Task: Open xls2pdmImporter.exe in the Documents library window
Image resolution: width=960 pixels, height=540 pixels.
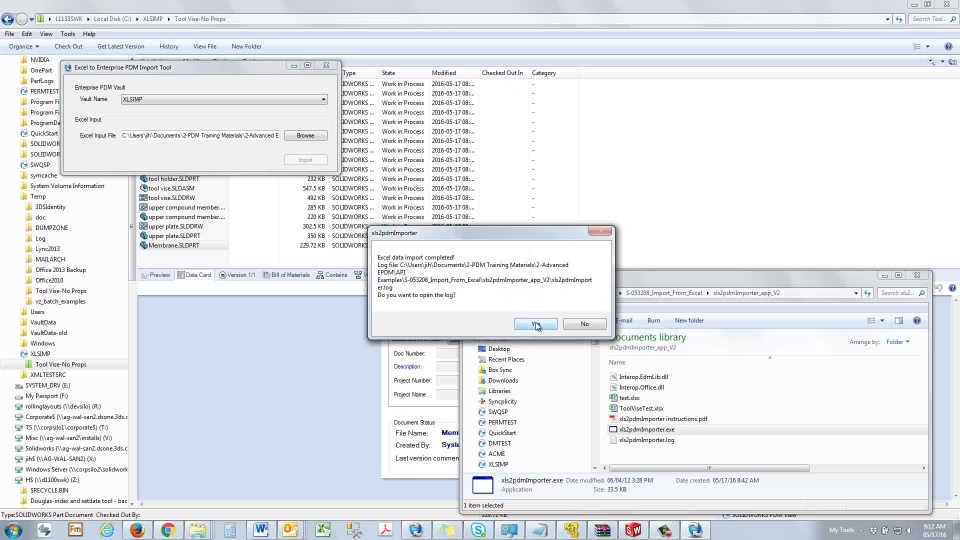Action: [x=647, y=430]
